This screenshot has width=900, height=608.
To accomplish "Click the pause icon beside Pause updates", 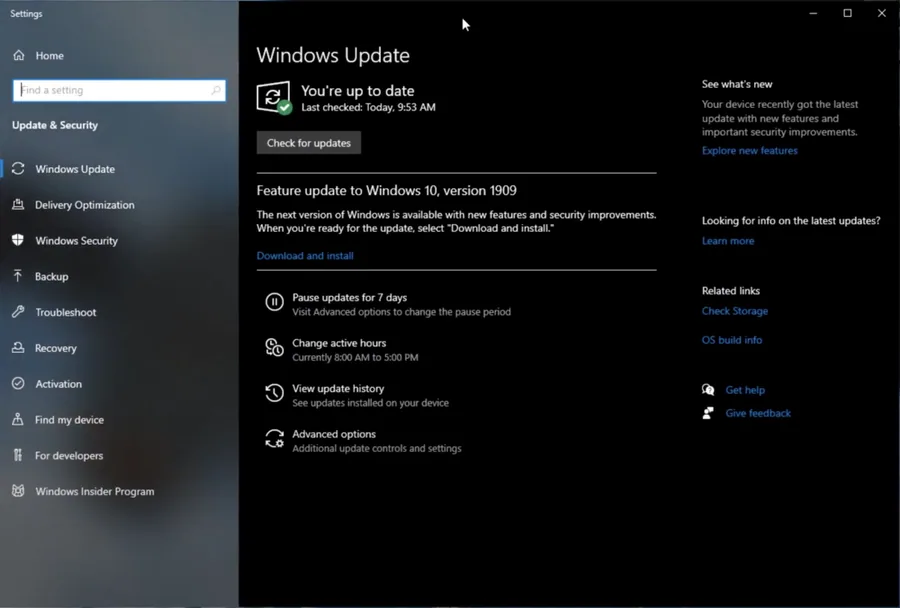I will tap(274, 301).
